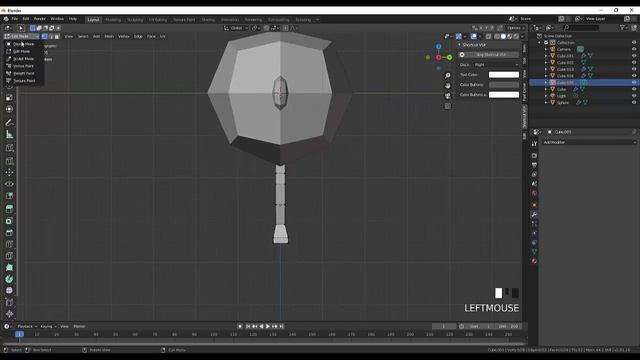
Task: Switch to the UV Editing workspace tab
Action: click(158, 20)
